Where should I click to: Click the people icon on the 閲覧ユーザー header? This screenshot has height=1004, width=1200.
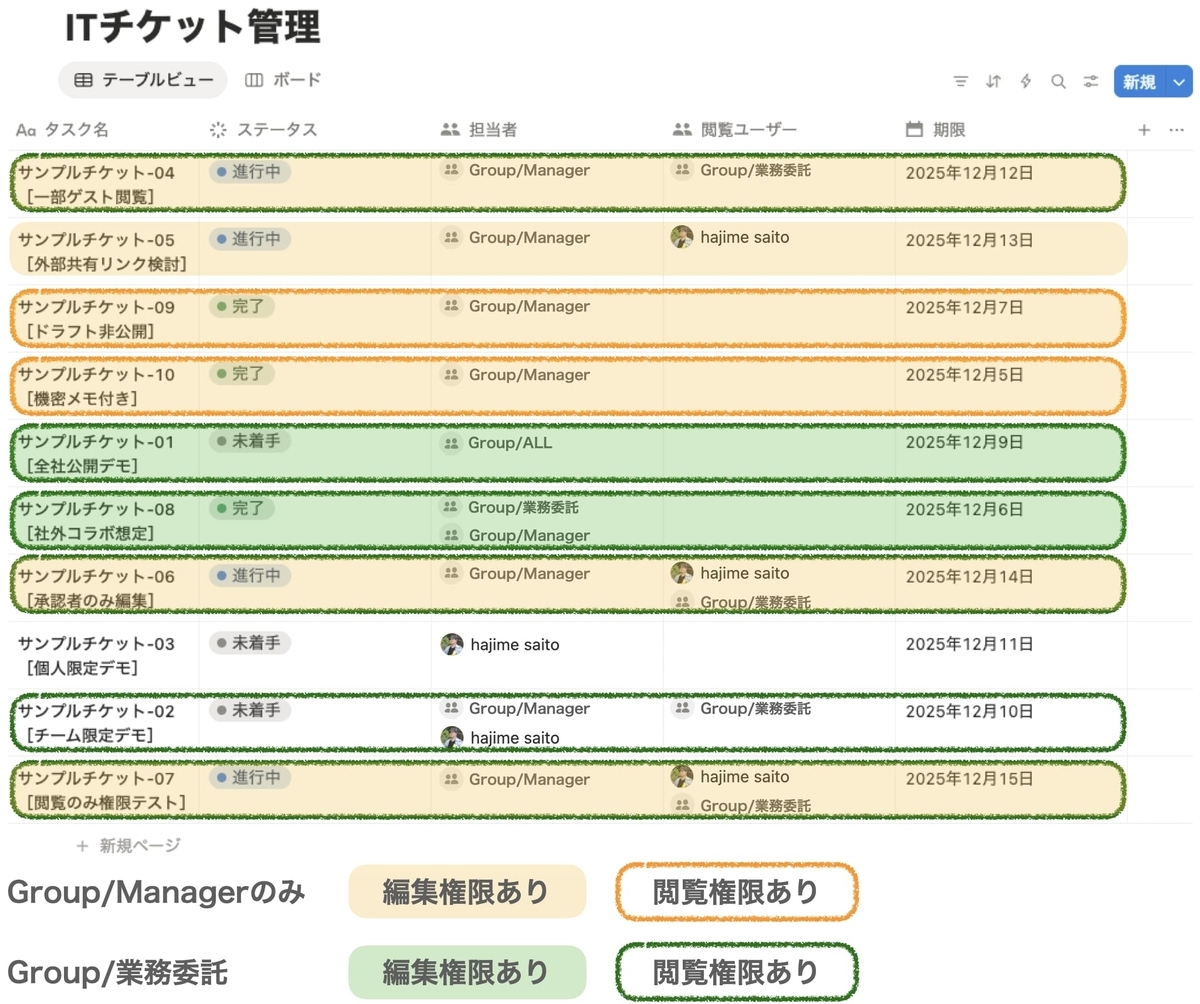click(681, 128)
